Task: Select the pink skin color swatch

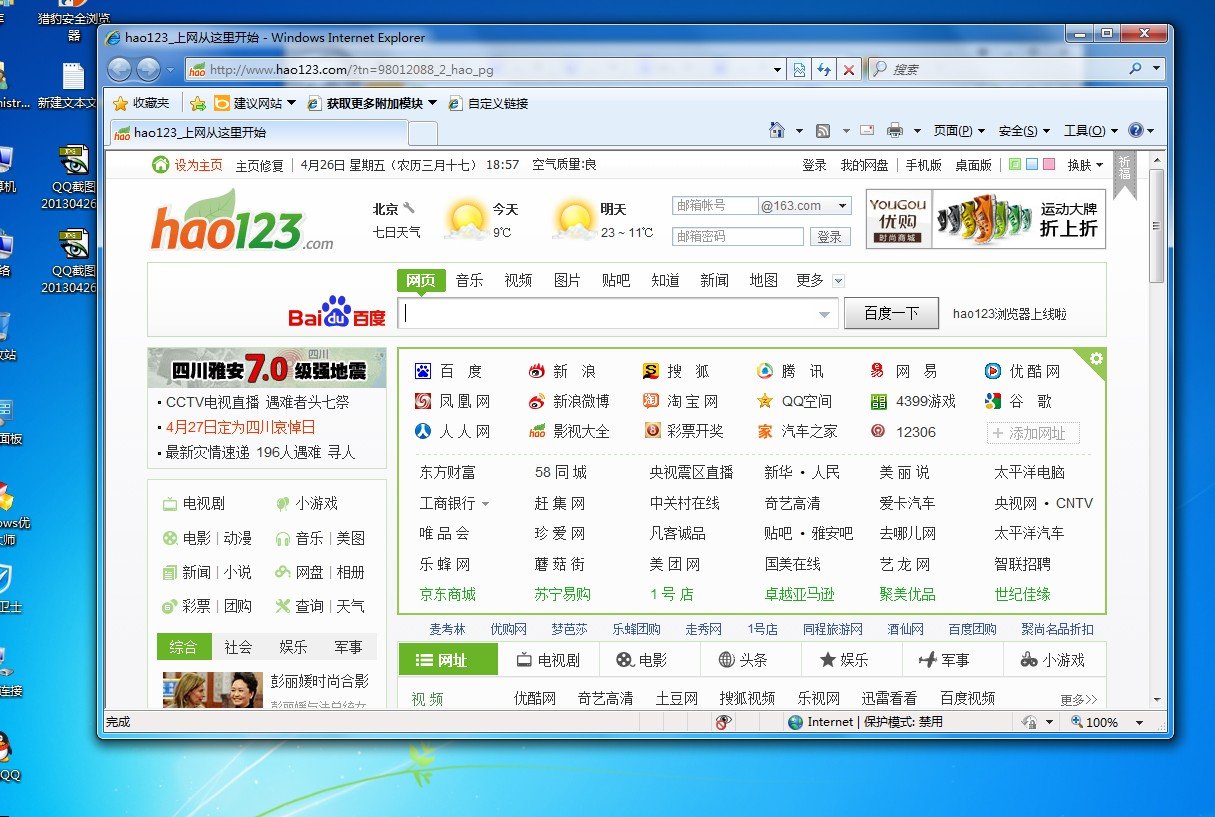Action: (x=1048, y=165)
